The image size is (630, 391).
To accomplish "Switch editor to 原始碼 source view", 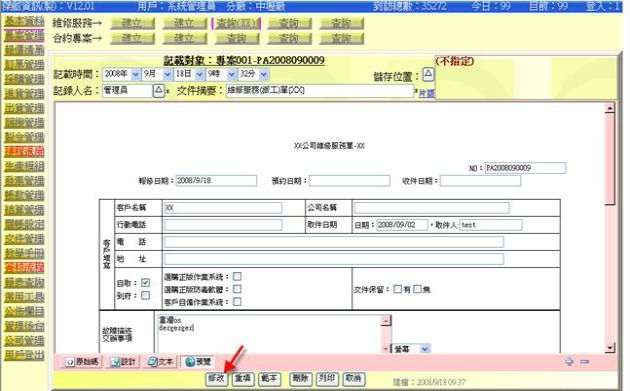I will point(83,362).
